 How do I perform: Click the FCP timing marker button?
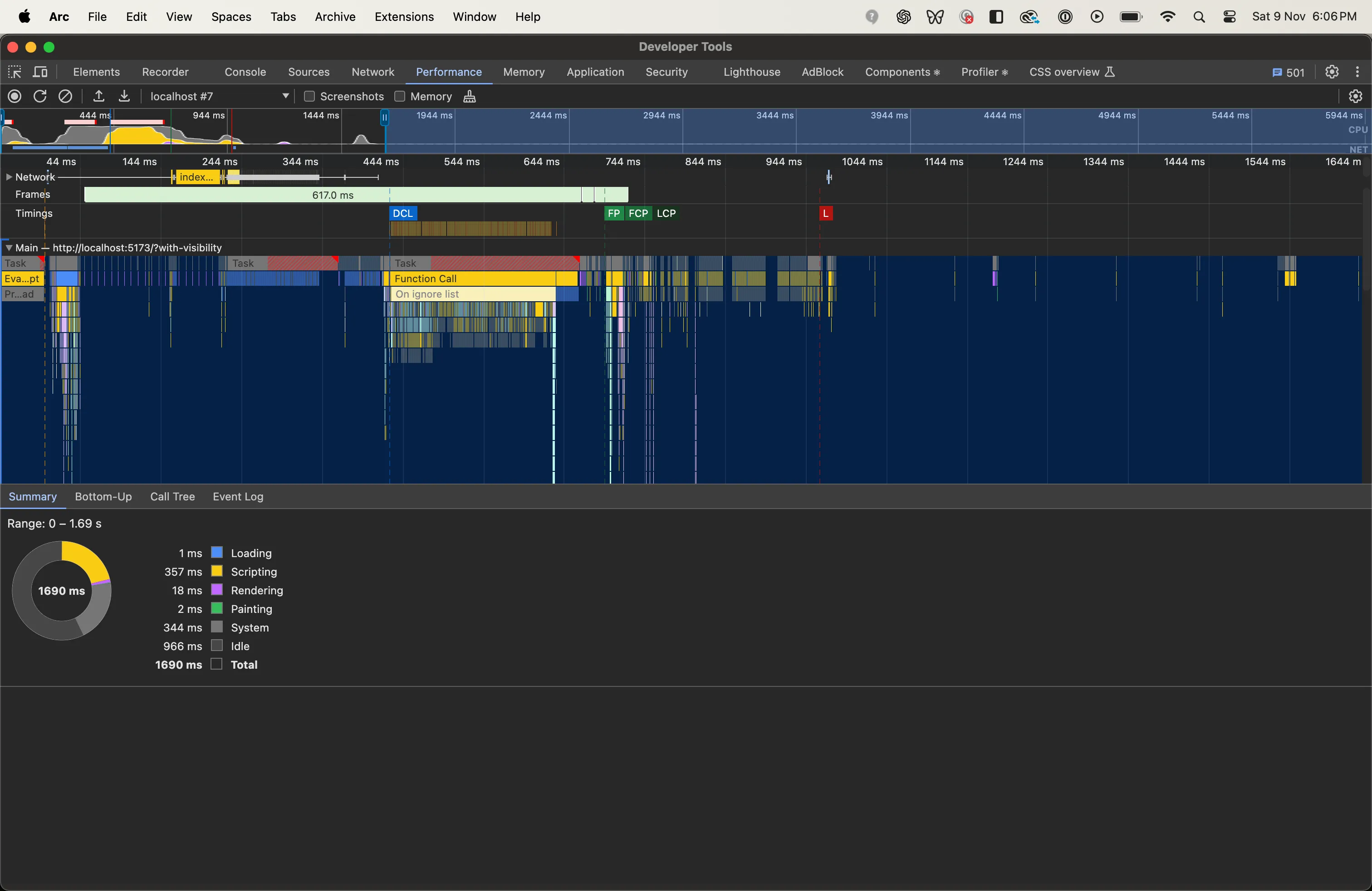click(638, 213)
